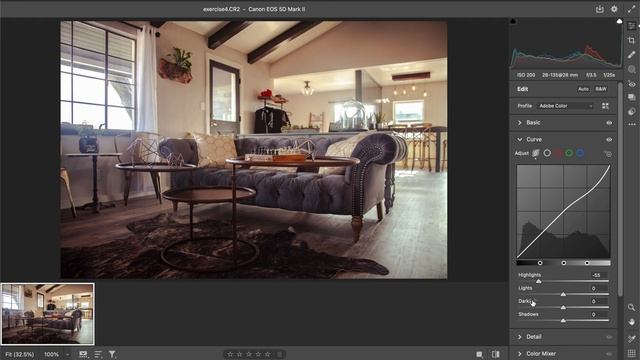The width and height of the screenshot is (640, 360).
Task: Open the zoom level dropdown arrow
Action: click(67, 354)
